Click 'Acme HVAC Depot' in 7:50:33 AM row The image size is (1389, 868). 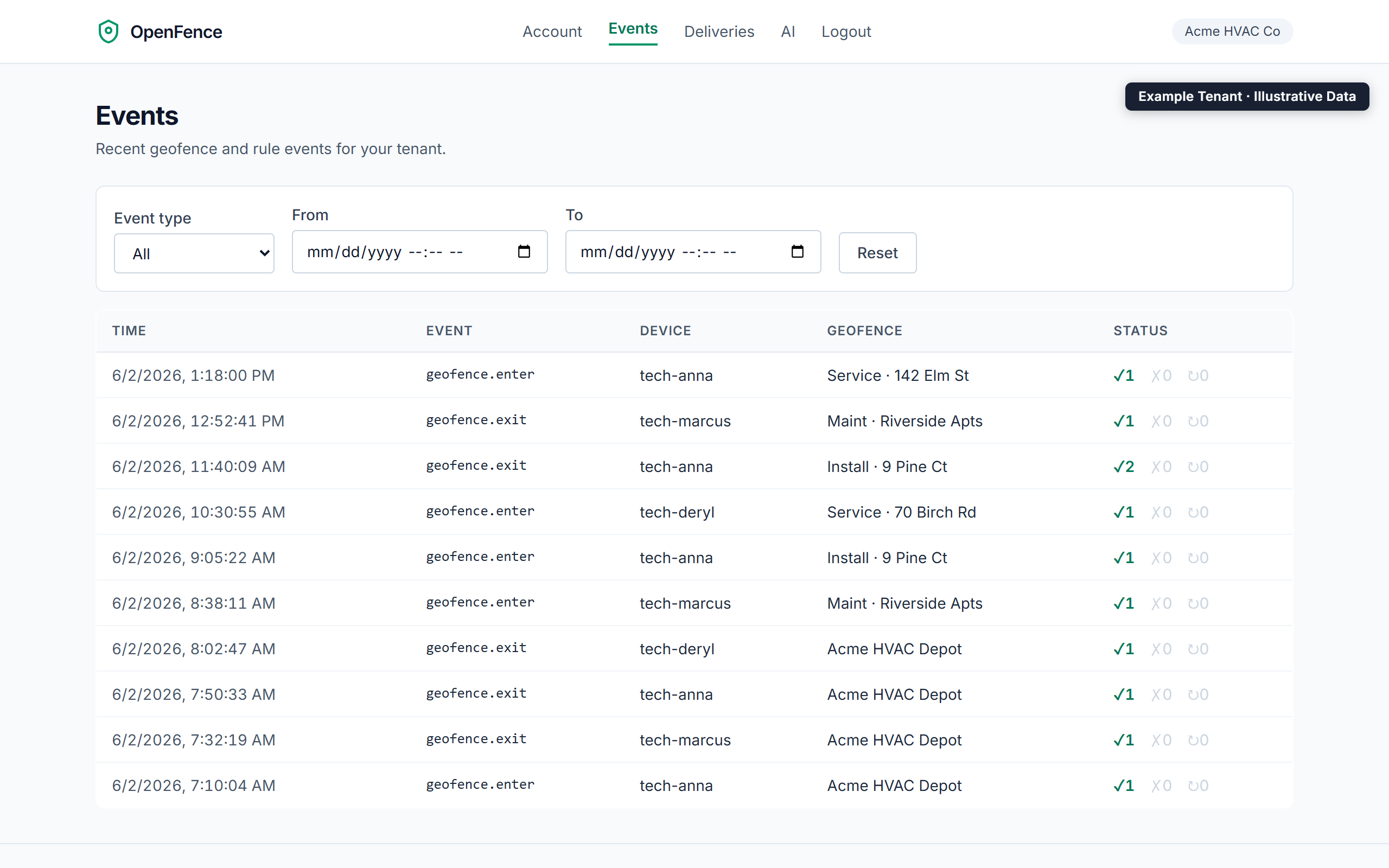pos(894,694)
